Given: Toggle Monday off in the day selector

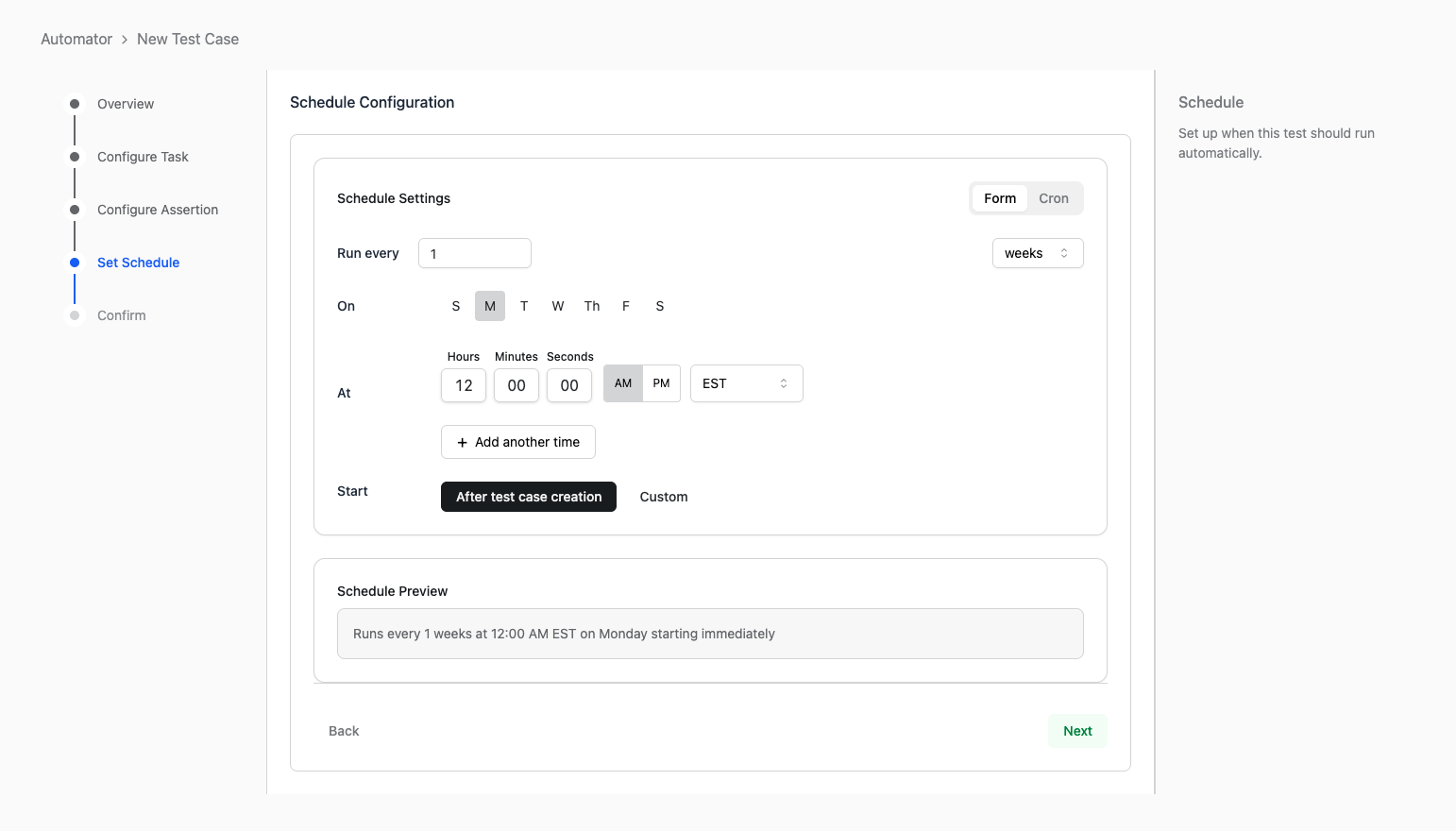Looking at the screenshot, I should (x=490, y=306).
